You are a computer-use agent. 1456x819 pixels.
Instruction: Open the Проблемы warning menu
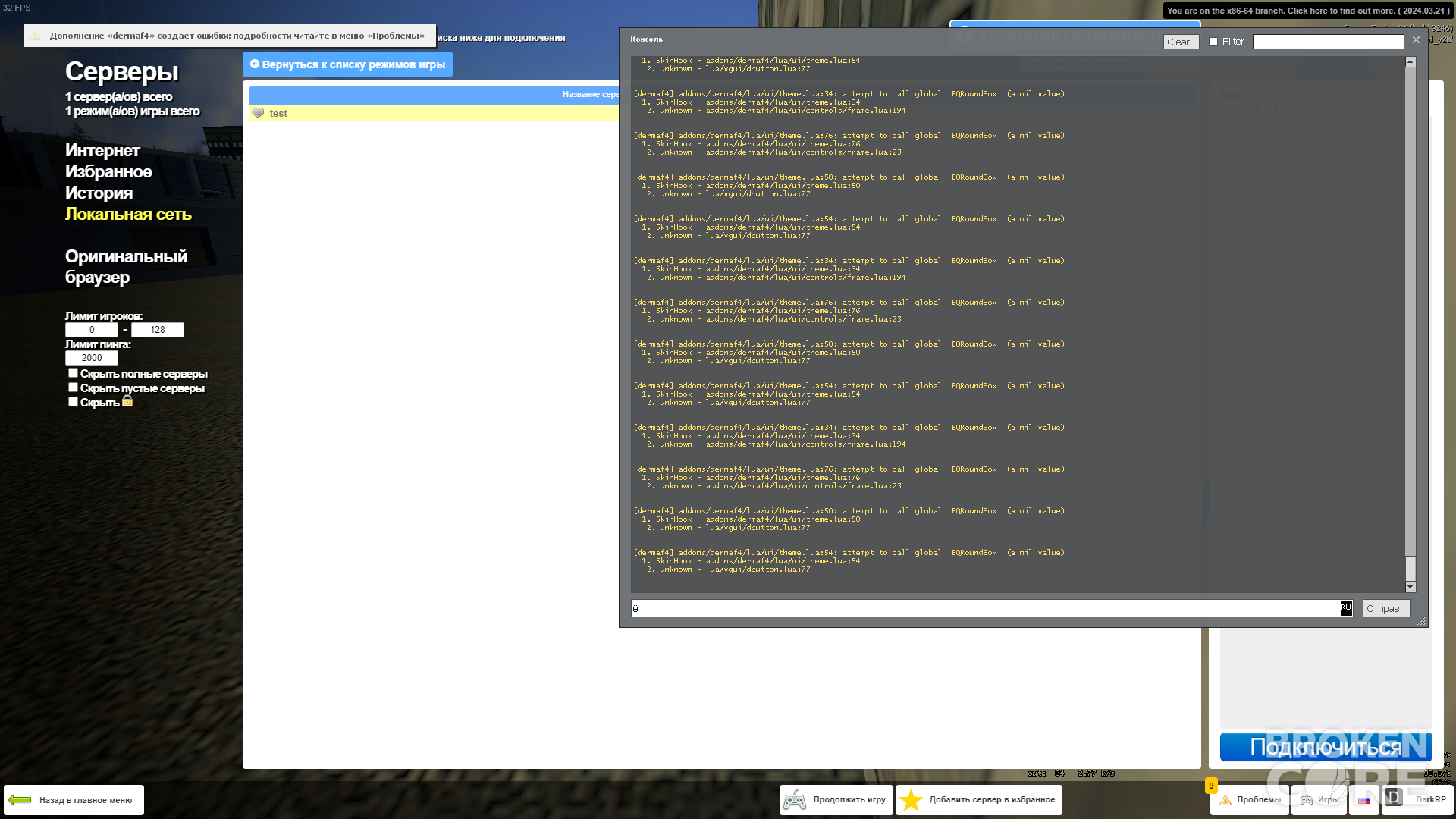[x=1250, y=800]
